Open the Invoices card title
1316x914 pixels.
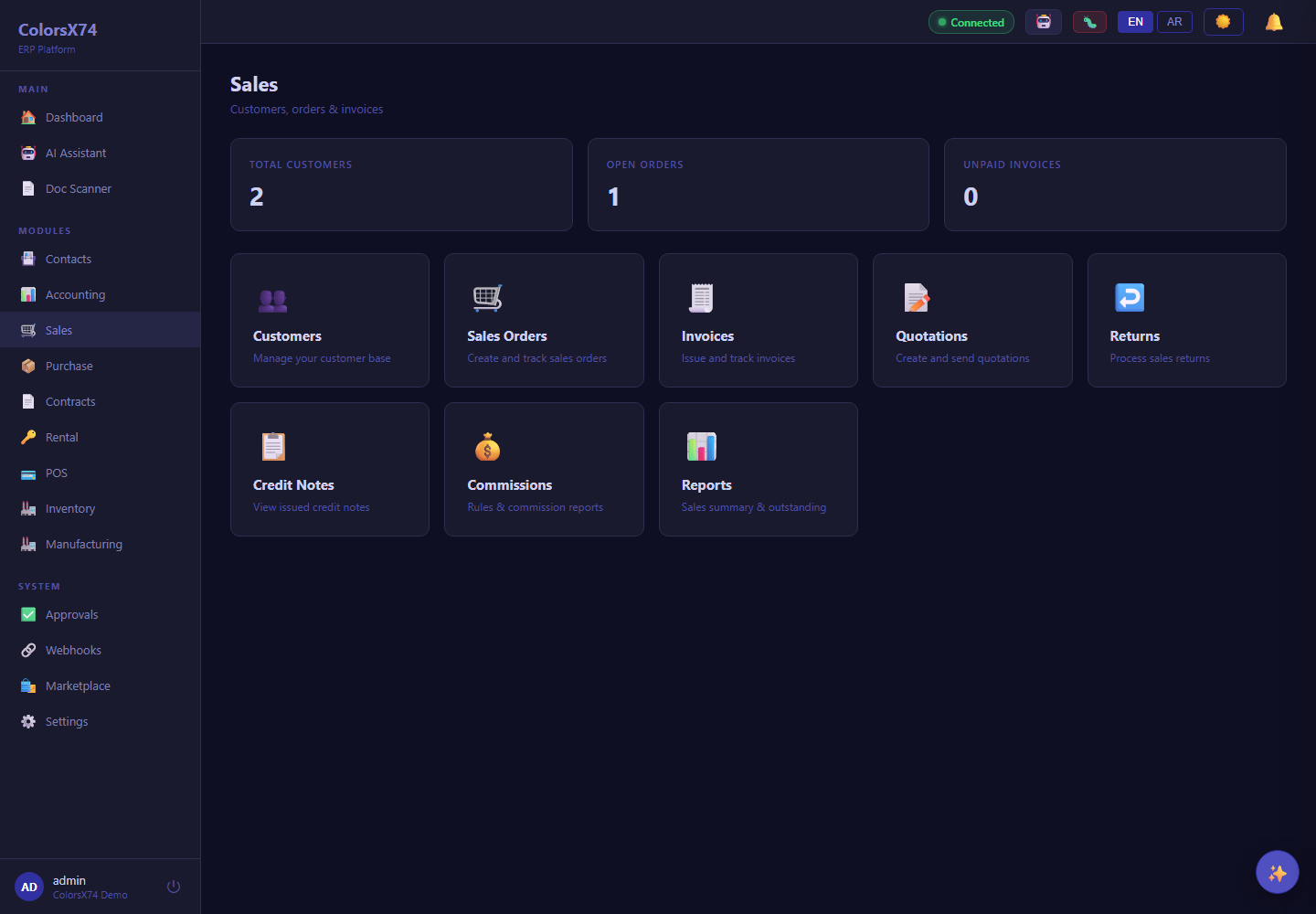coord(707,336)
